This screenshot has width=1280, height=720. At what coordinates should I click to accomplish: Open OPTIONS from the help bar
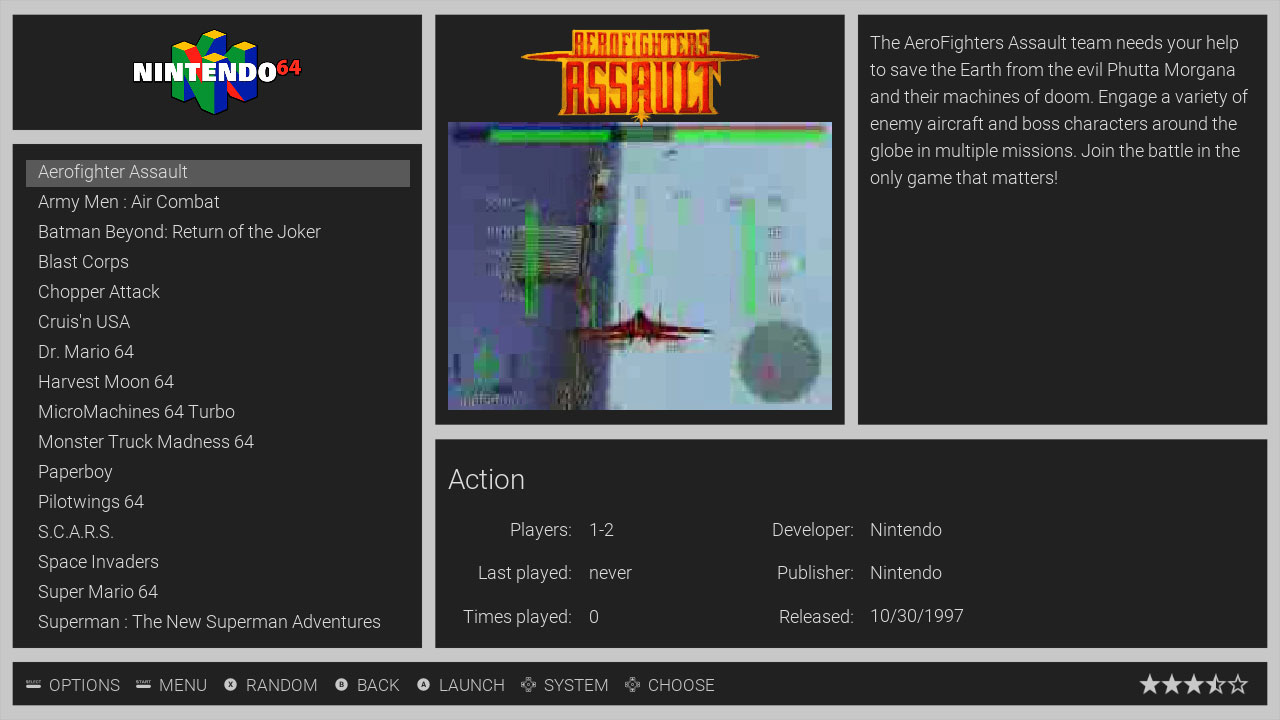pyautogui.click(x=84, y=685)
